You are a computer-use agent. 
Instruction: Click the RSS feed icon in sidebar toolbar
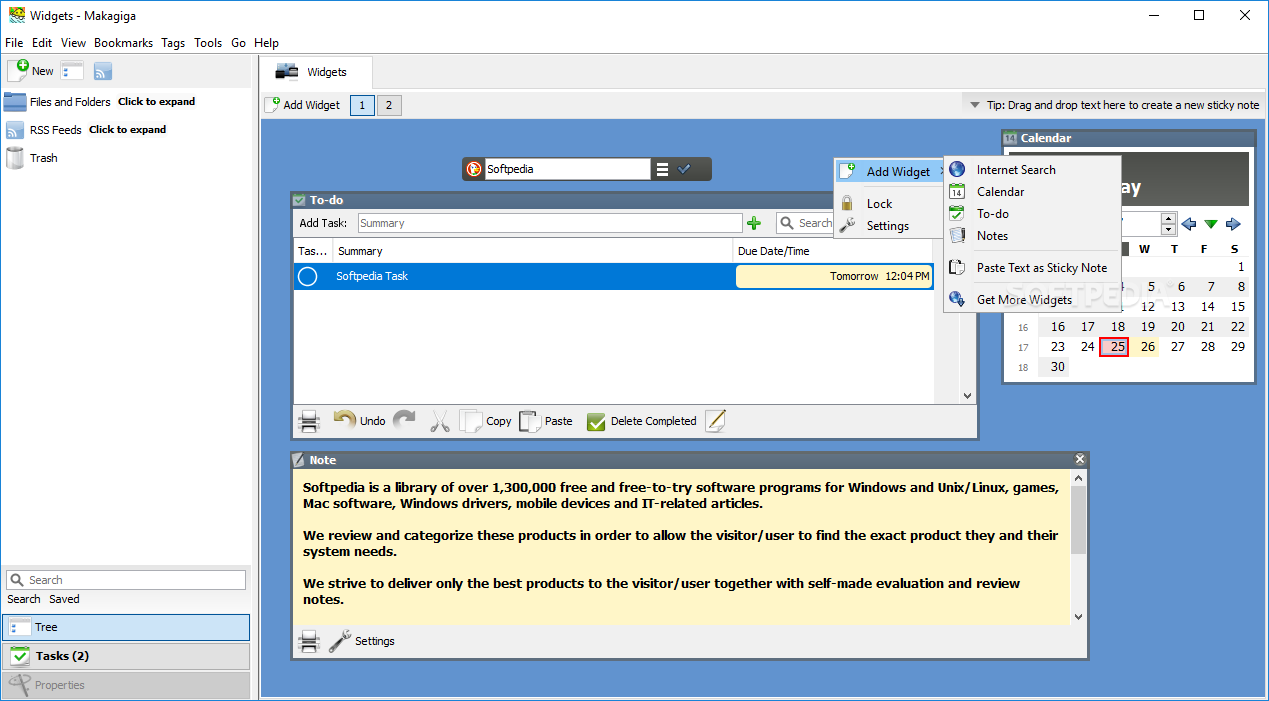coord(103,71)
